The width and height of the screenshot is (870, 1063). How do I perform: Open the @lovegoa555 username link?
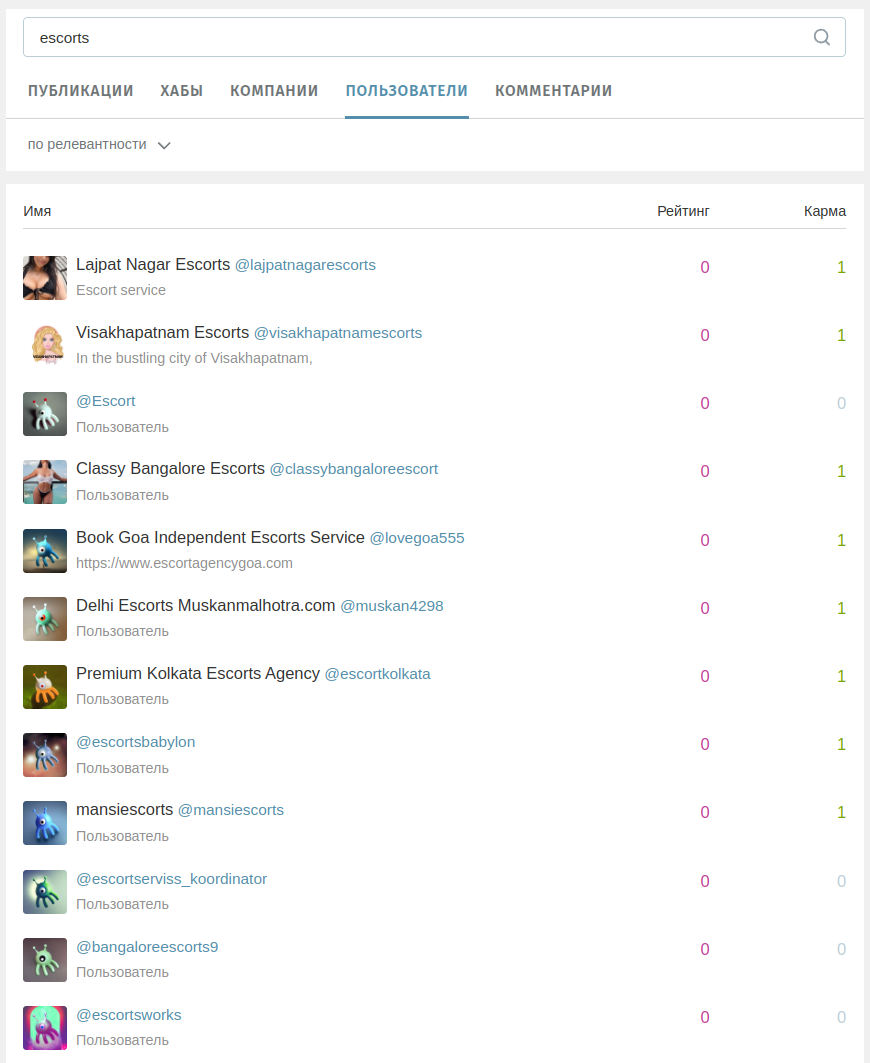click(417, 538)
